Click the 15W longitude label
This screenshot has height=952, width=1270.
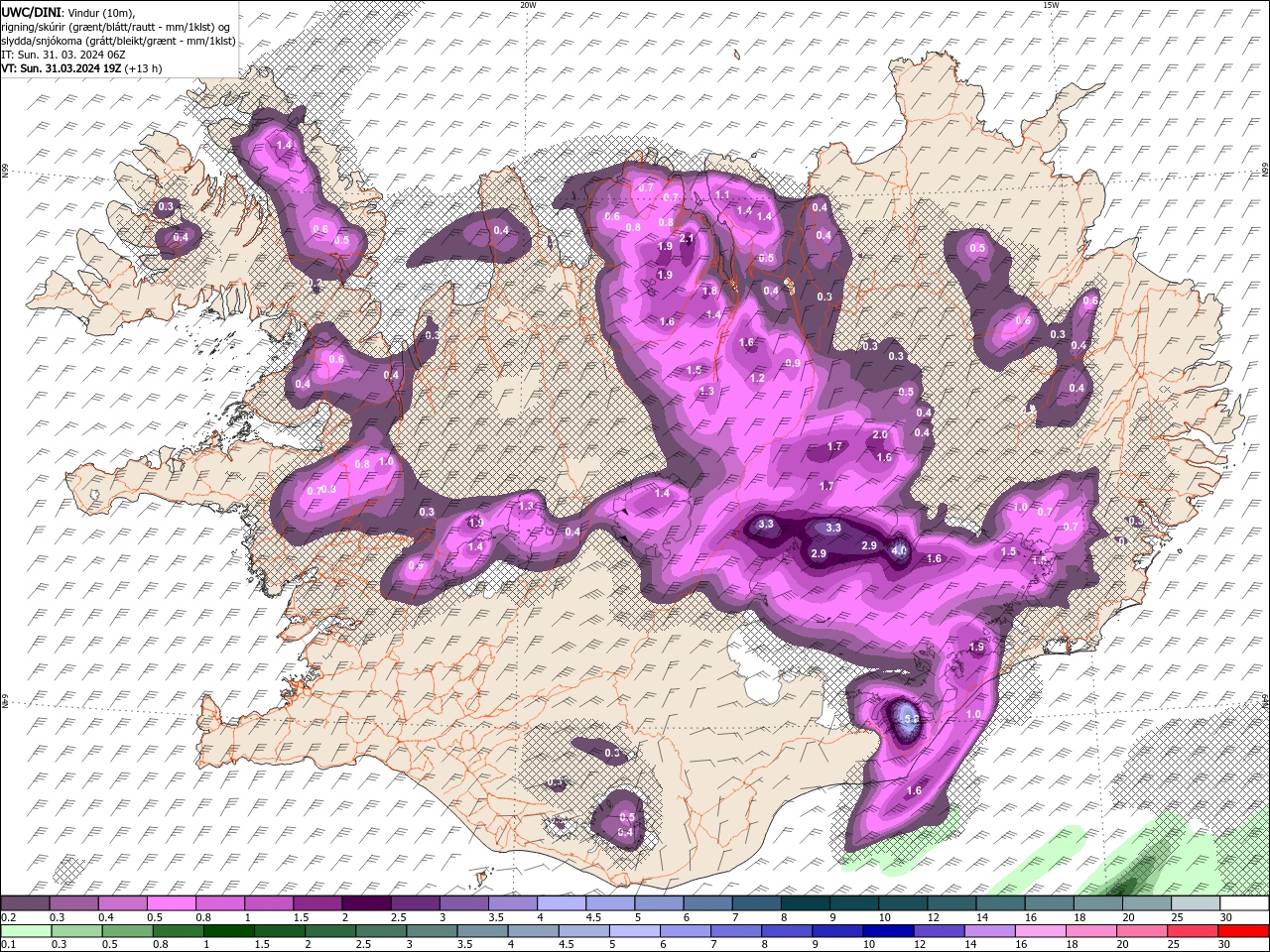pos(1051,5)
